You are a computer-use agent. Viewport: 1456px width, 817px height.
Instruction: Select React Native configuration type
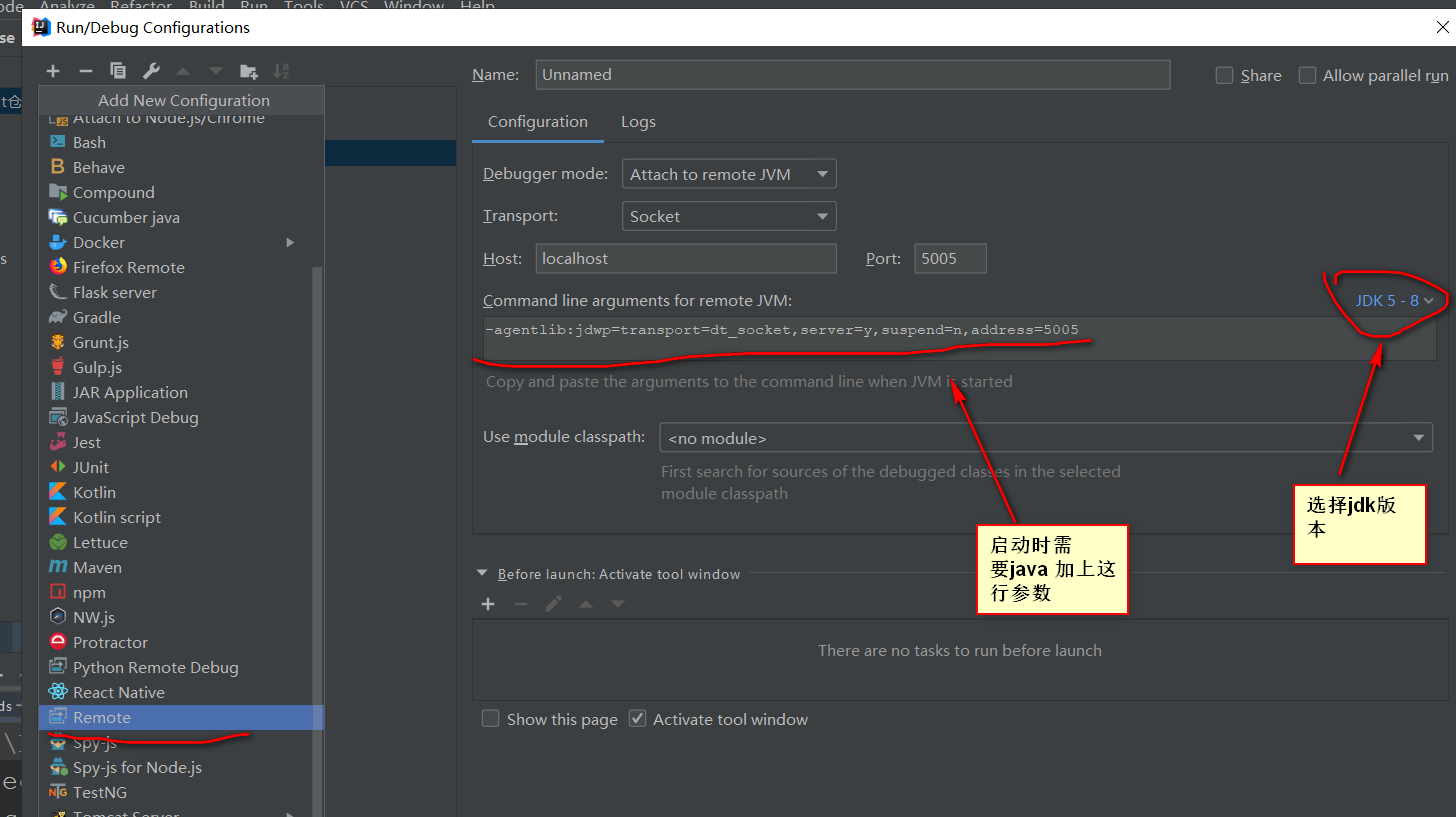(x=180, y=693)
